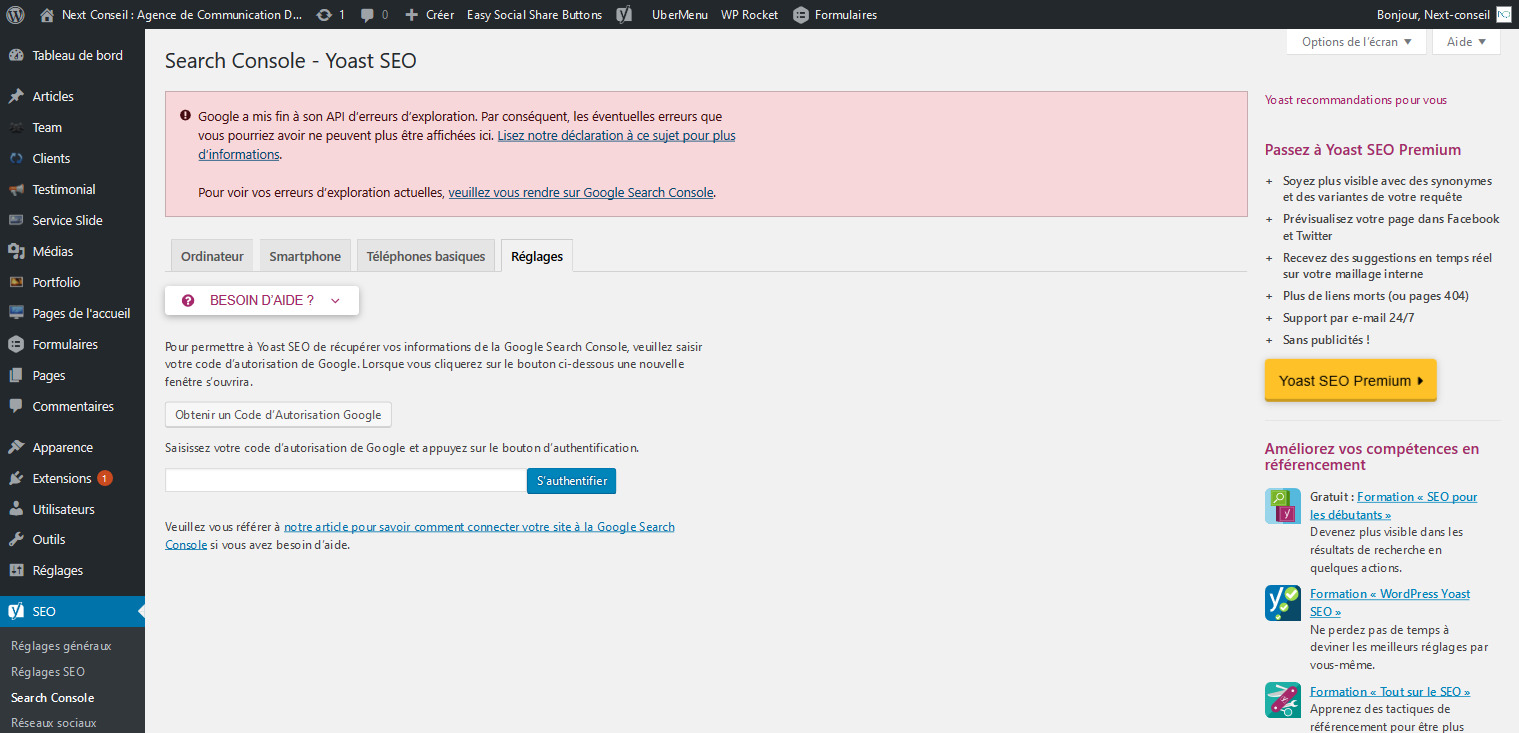Click the Tableau de bord dashboard icon
The image size is (1519, 733).
coord(16,55)
